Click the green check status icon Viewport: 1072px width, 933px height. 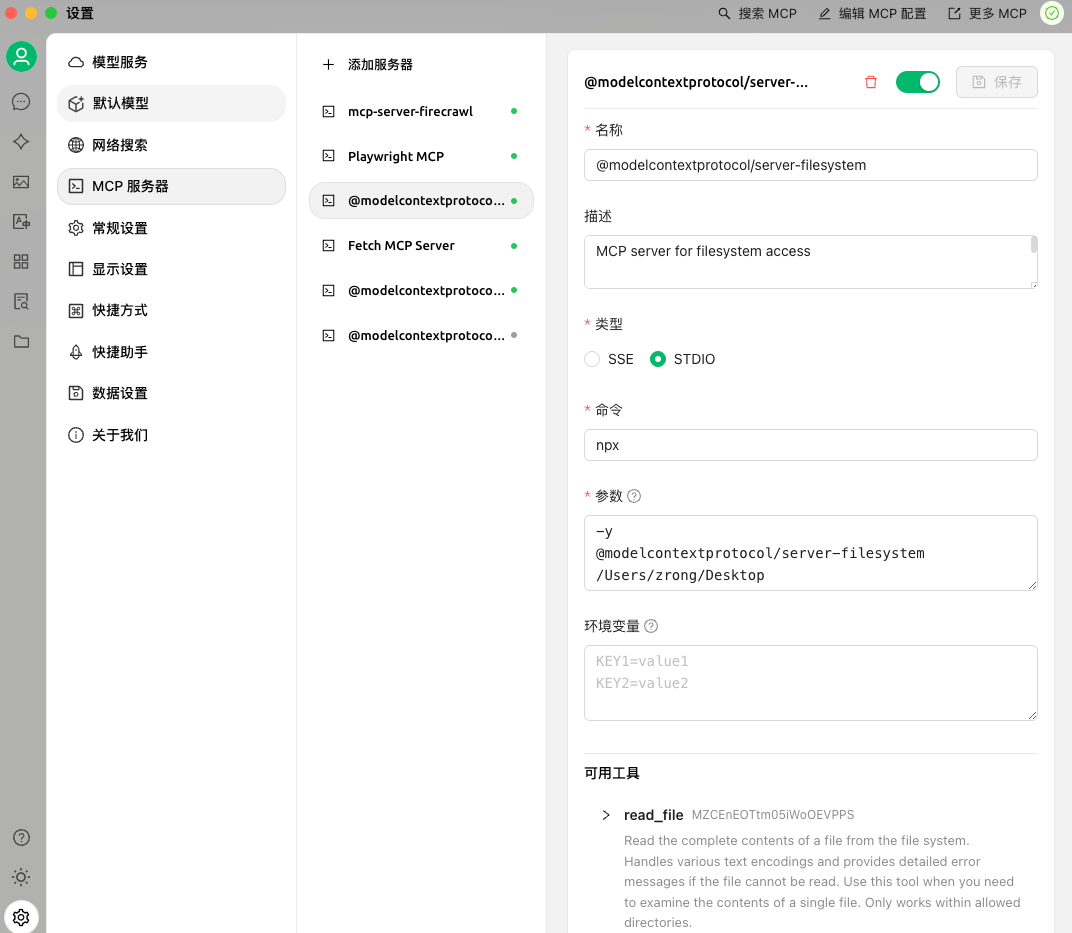[x=1052, y=13]
